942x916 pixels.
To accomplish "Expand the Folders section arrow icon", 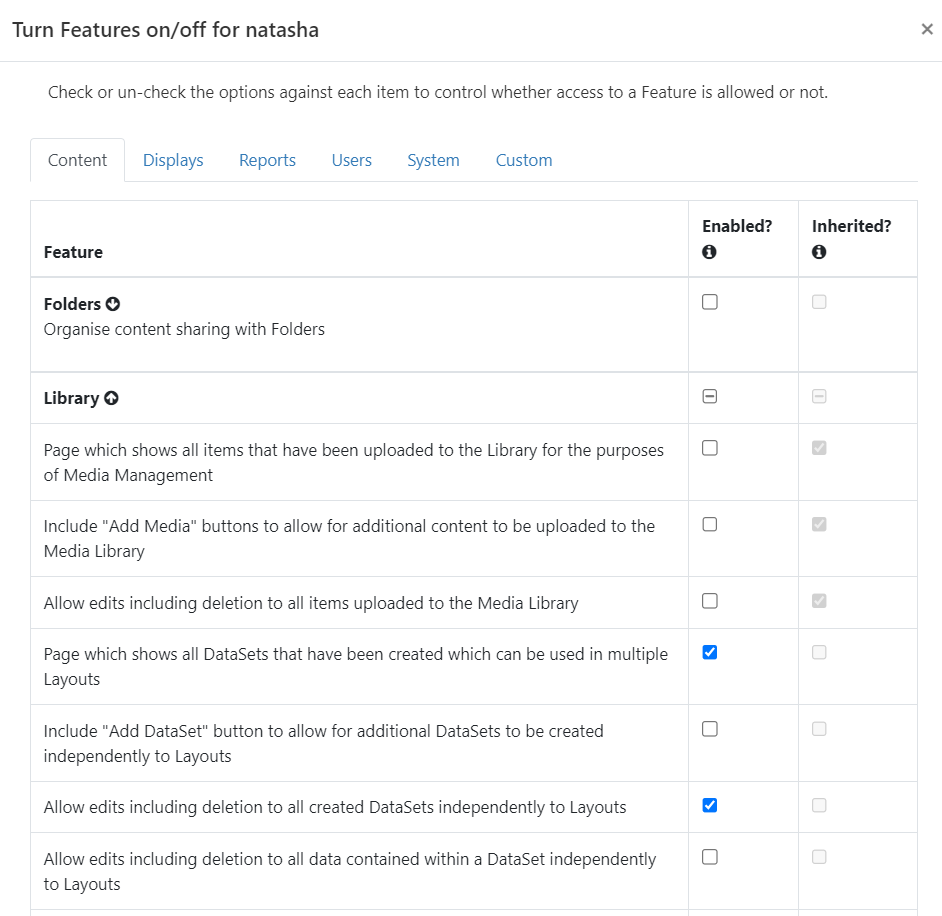I will tap(113, 304).
